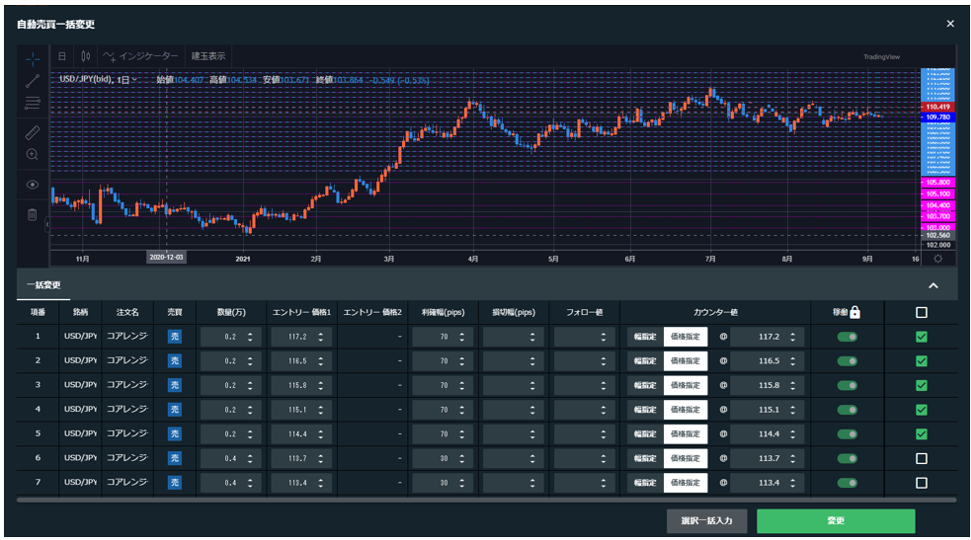Adjust counter value stepper 113.7
The image size is (971, 540).
click(x=793, y=458)
